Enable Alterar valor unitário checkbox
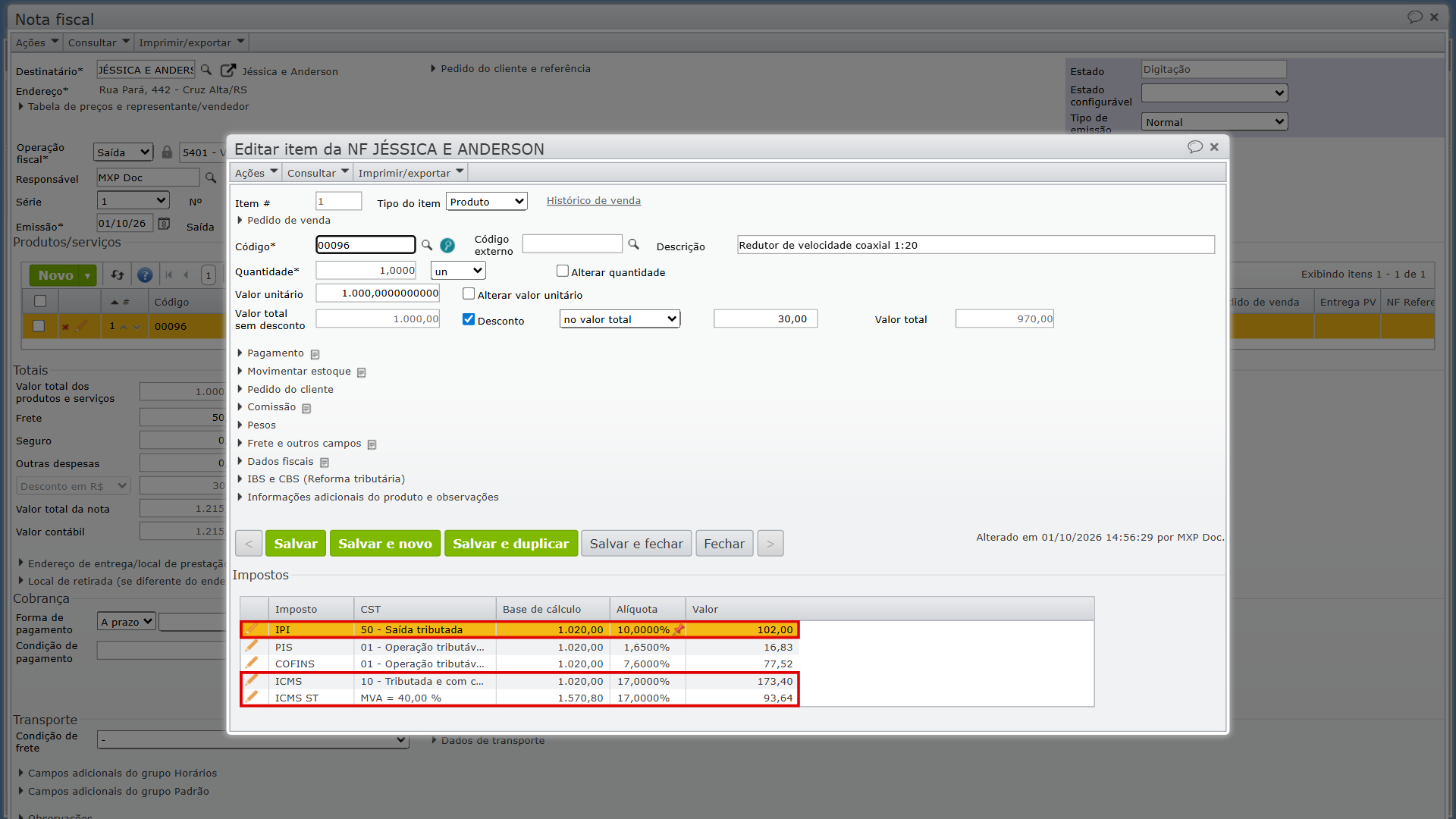This screenshot has width=1456, height=819. tap(469, 294)
